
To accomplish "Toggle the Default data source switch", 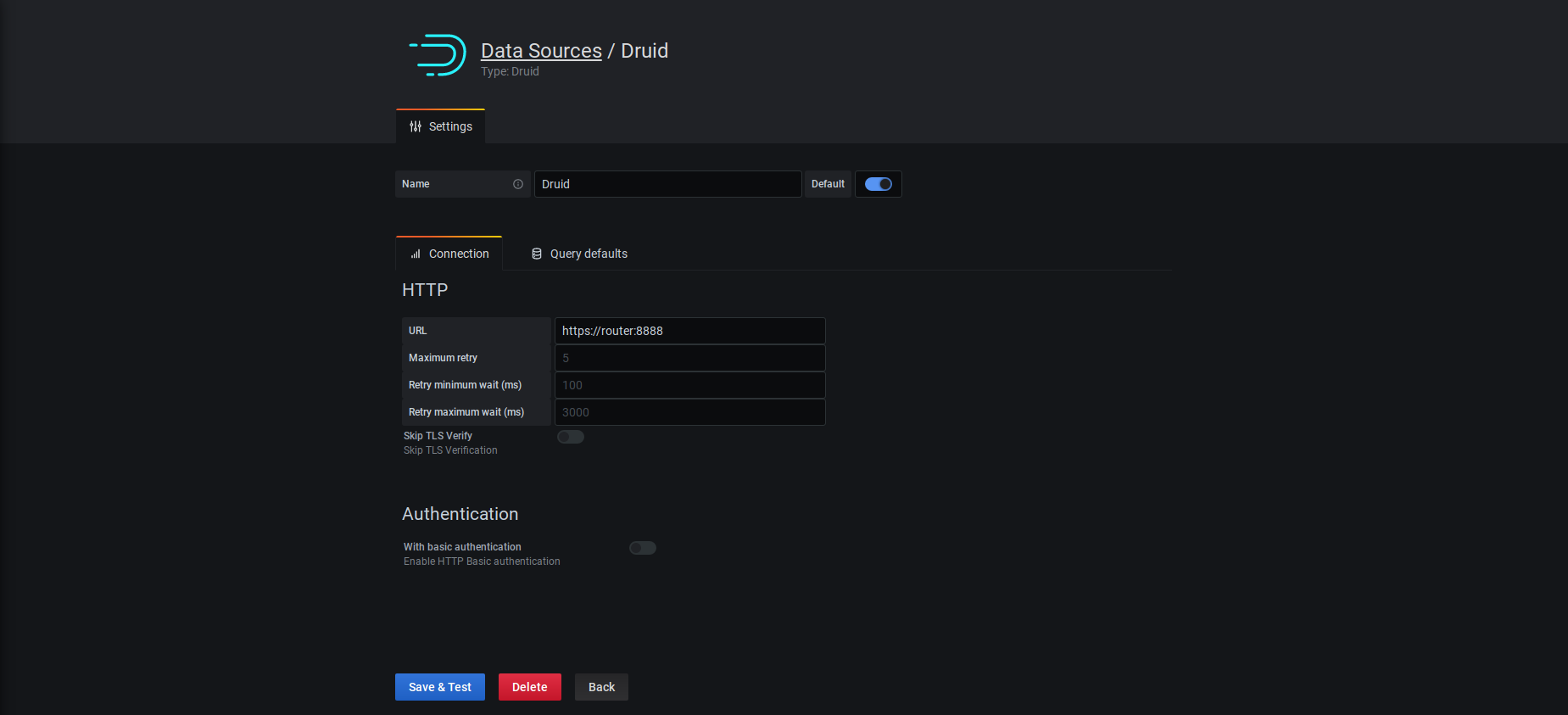I will pos(879,184).
